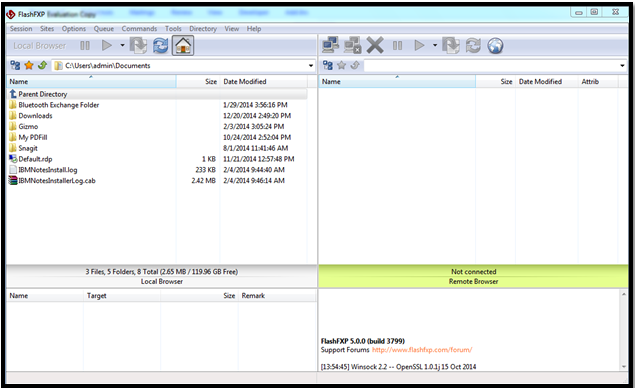Click log scrollbar up arrow
The image size is (635, 388).
(x=624, y=294)
